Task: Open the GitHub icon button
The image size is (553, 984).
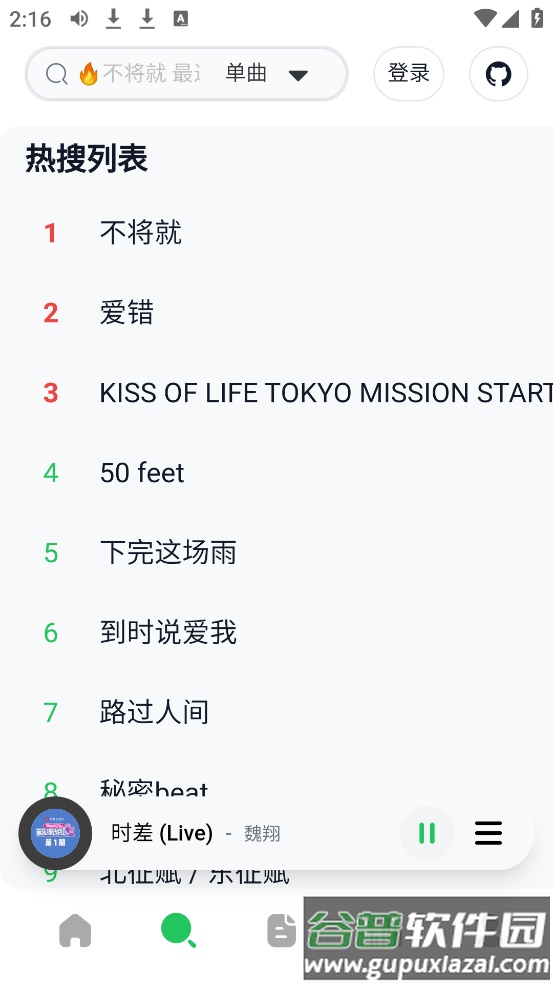Action: pyautogui.click(x=498, y=73)
